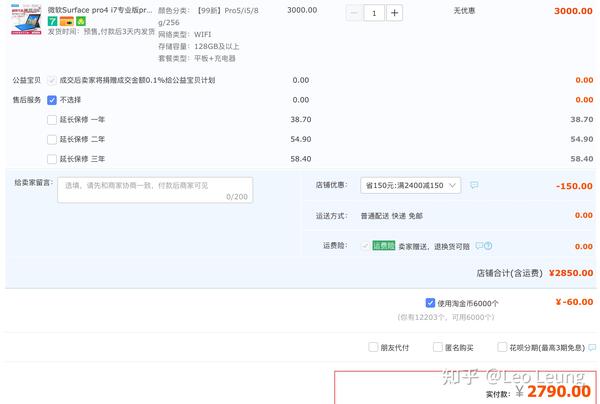600x404 pixels.
Task: Click the -150.00 store discount amount
Action: pos(574,186)
